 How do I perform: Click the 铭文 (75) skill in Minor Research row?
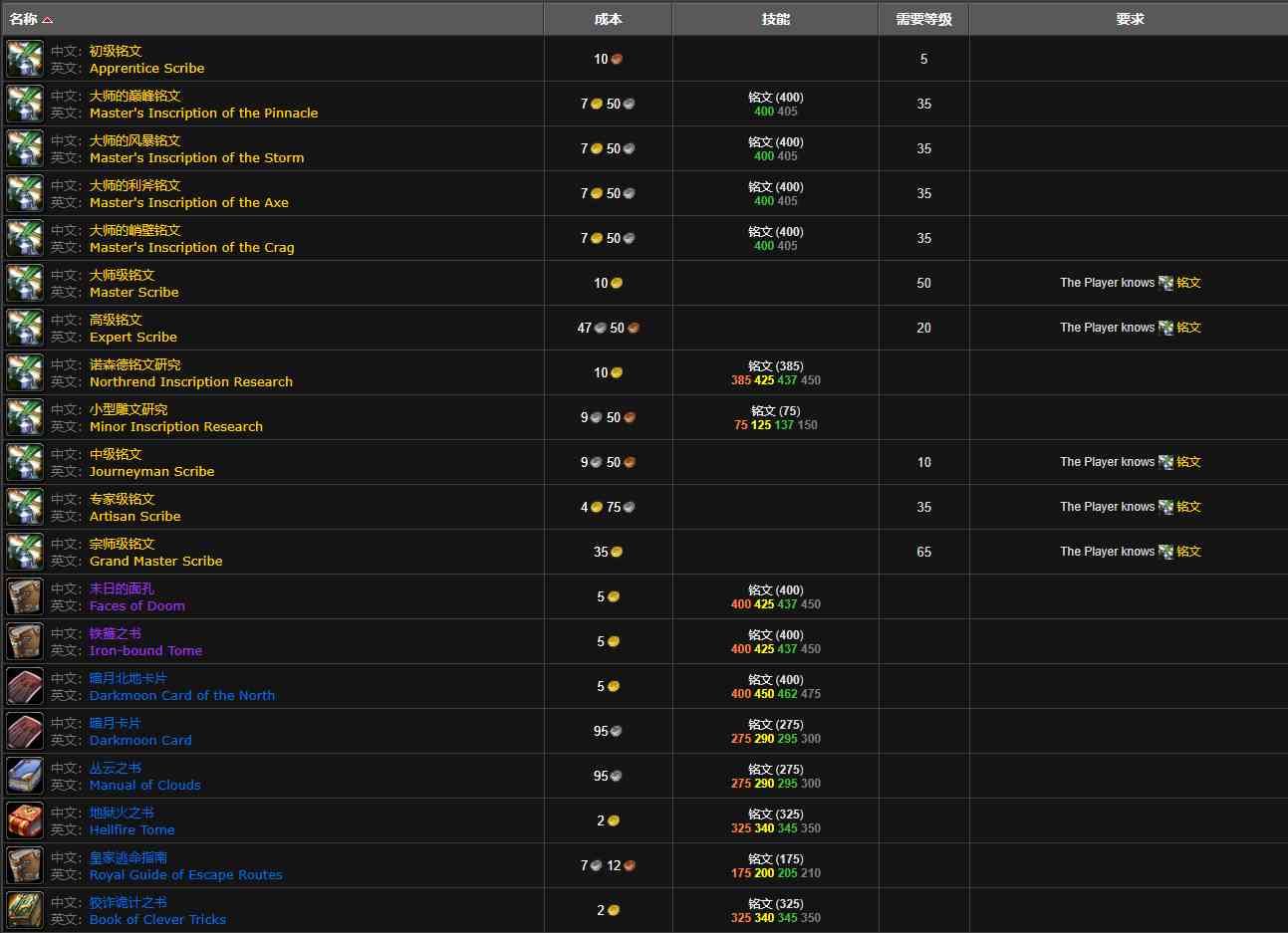point(775,410)
